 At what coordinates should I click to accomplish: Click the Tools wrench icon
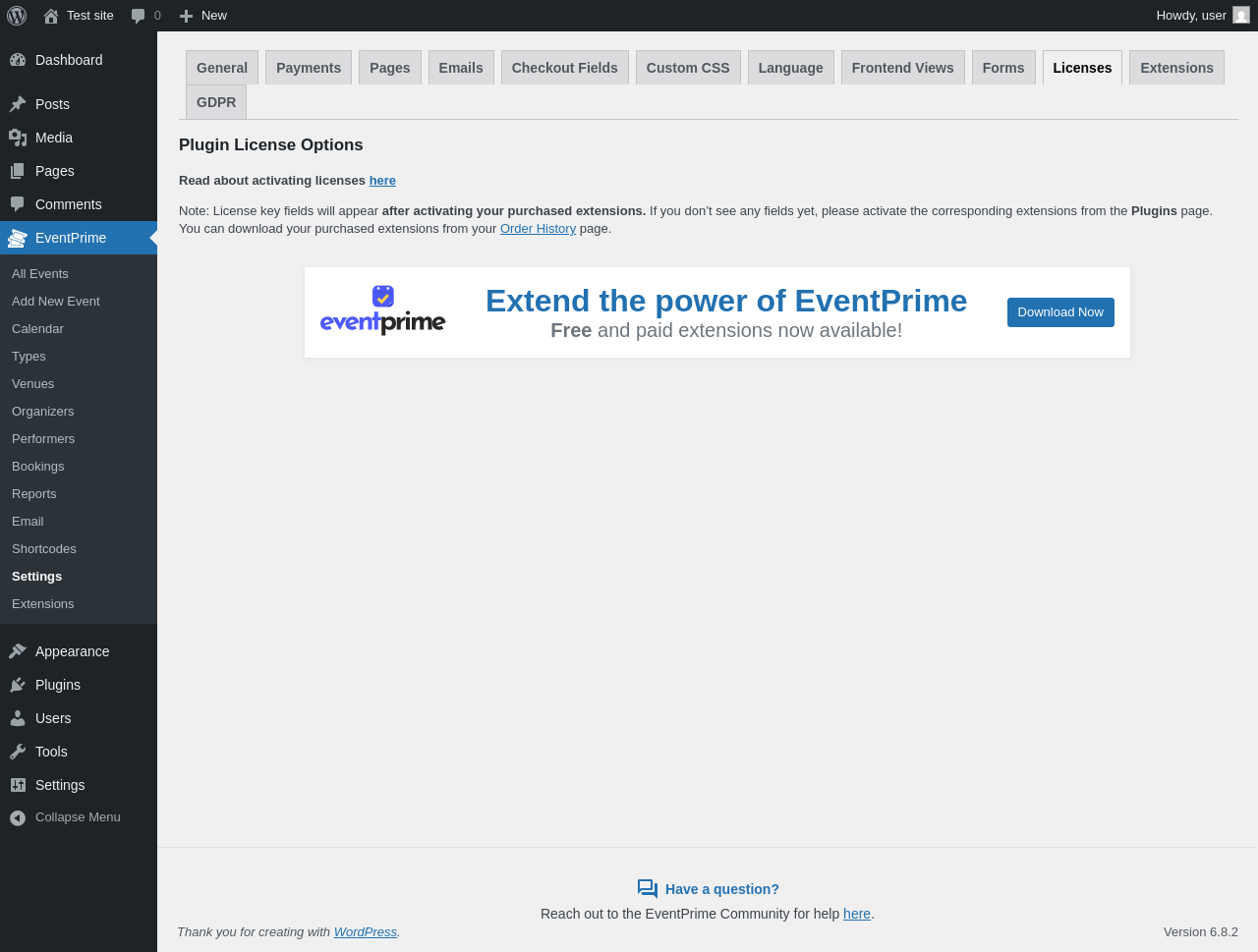(18, 752)
